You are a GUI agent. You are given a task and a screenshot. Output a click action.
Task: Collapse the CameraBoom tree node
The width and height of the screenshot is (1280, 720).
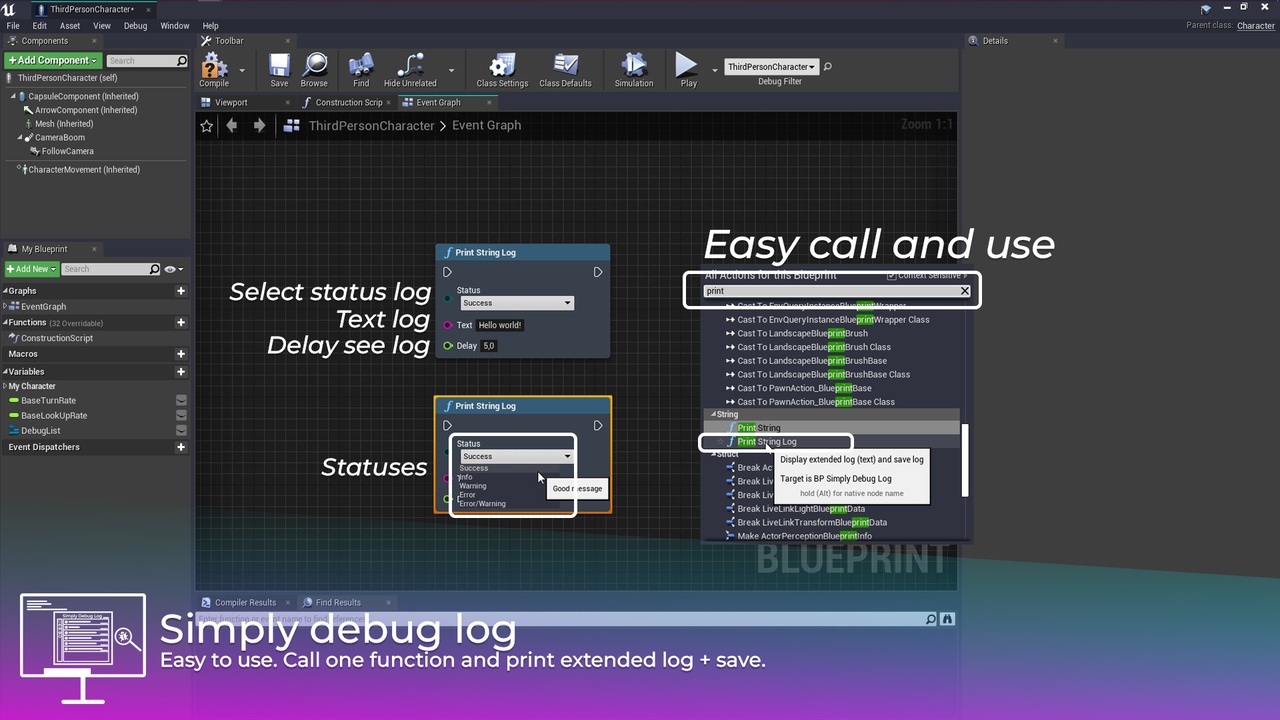(x=20, y=138)
